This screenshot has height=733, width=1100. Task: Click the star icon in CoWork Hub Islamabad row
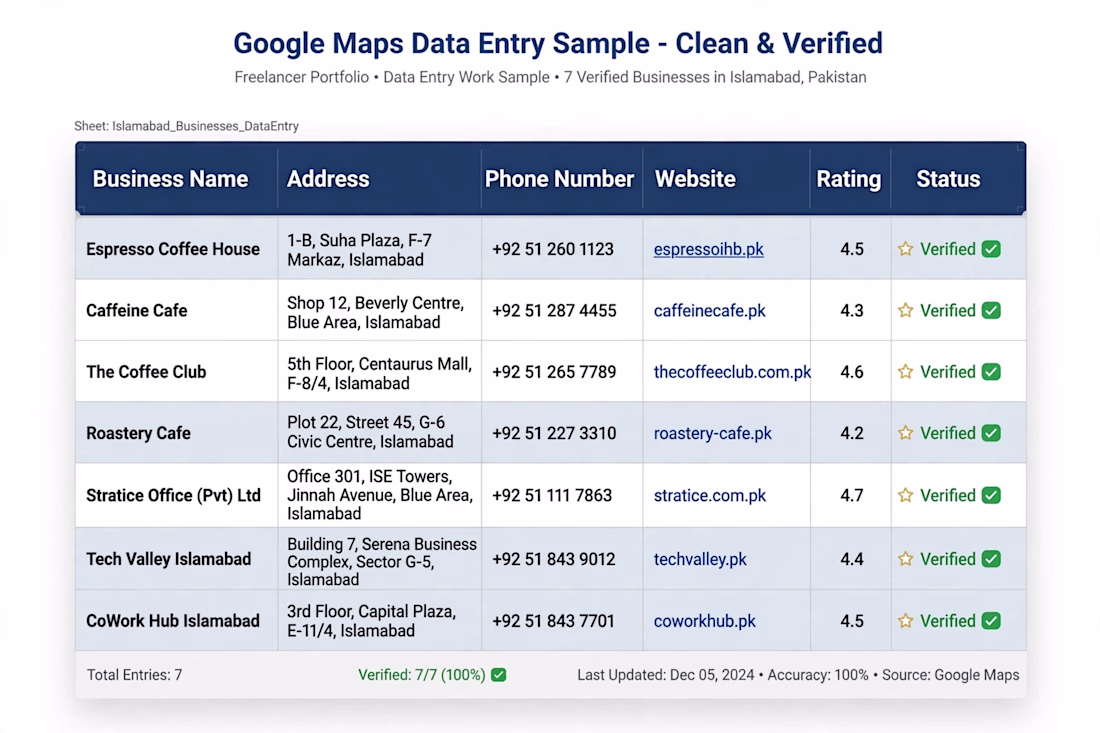coord(906,621)
